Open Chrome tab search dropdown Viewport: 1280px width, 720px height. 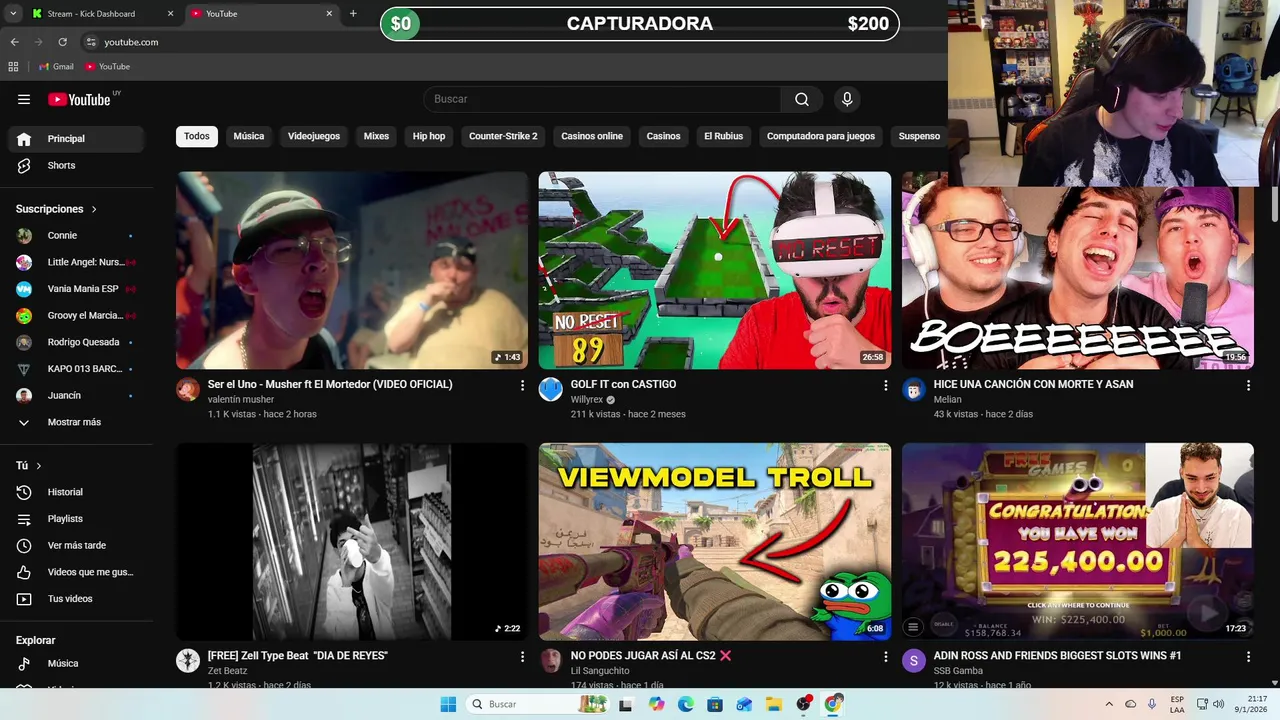coord(13,14)
